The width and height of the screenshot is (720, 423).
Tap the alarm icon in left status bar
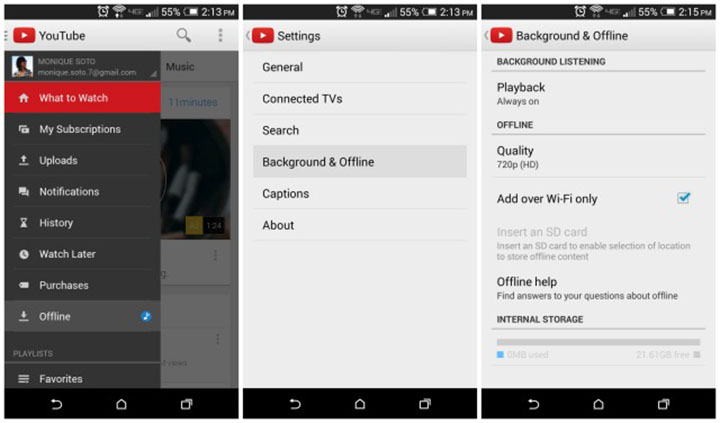pos(103,11)
